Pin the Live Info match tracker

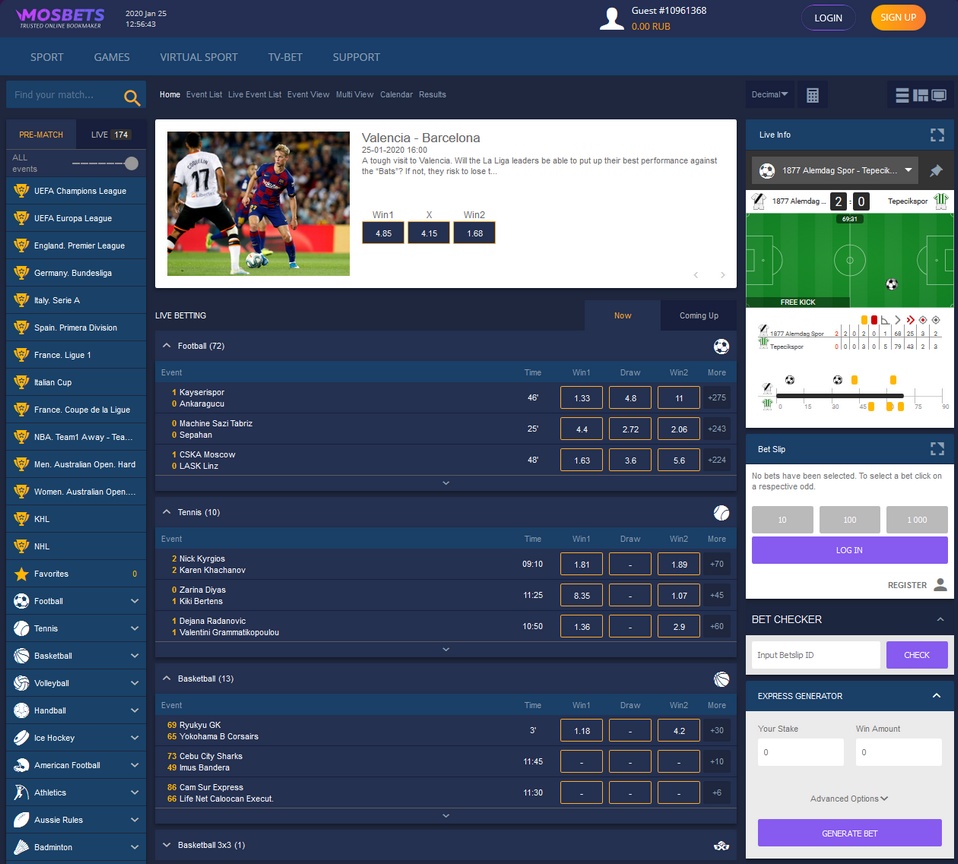(x=935, y=170)
